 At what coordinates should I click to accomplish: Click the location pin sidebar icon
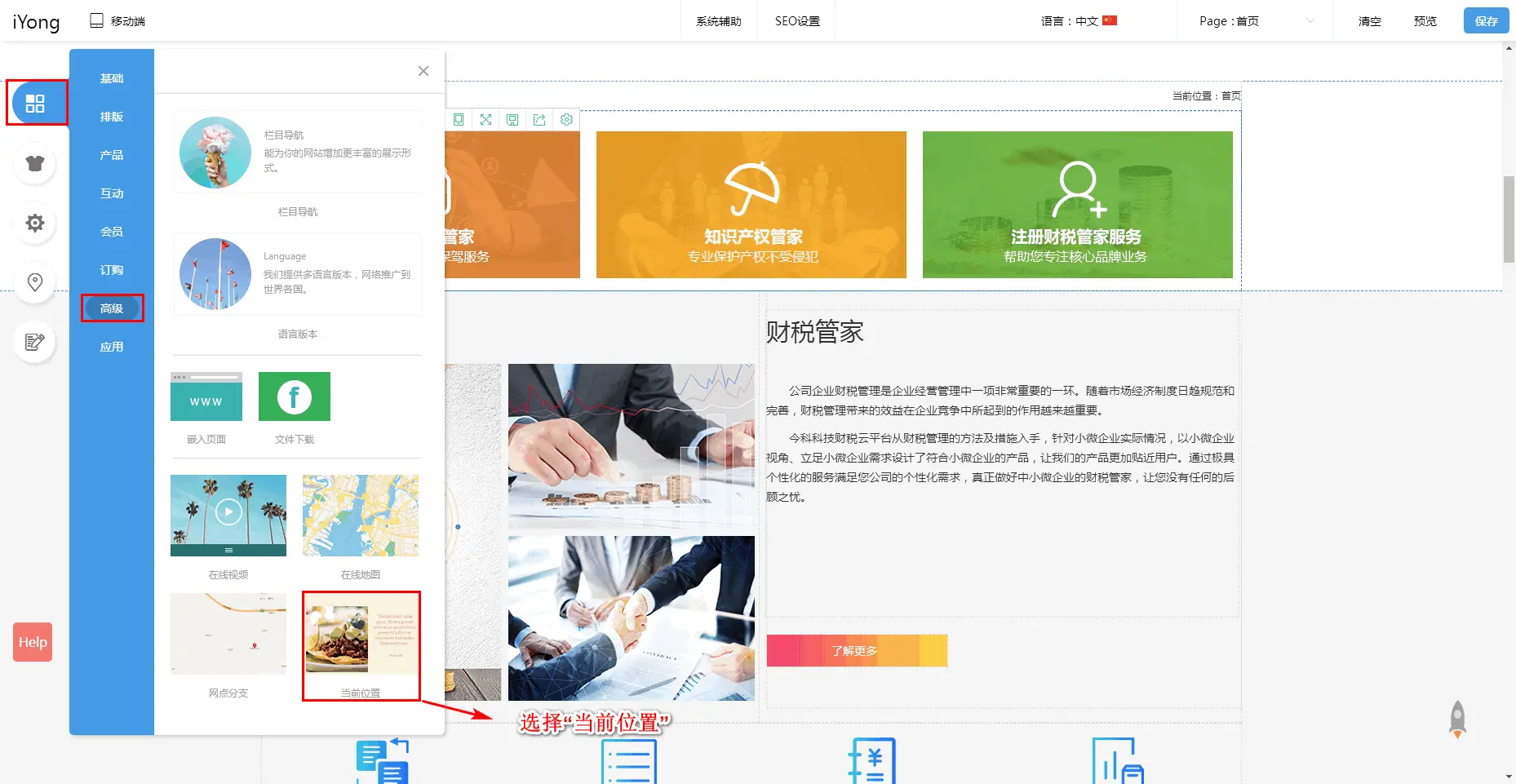(x=35, y=282)
